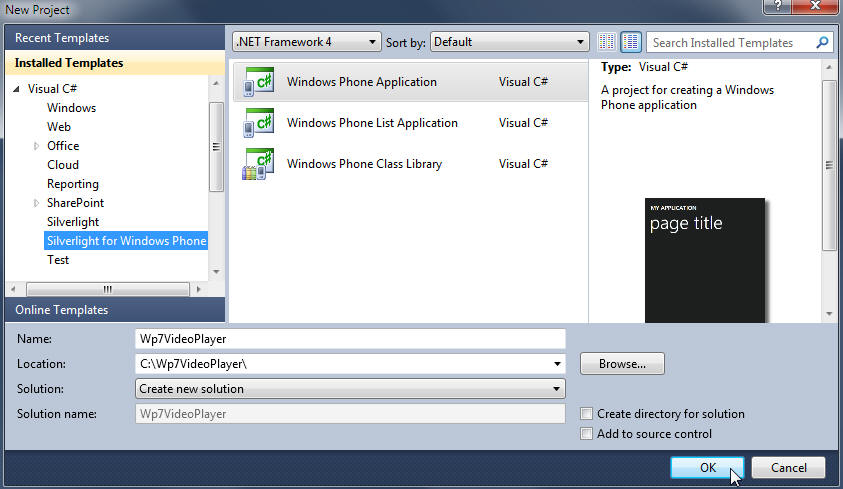Click the Solution name field
Screen dimensions: 843x489
tap(350, 414)
